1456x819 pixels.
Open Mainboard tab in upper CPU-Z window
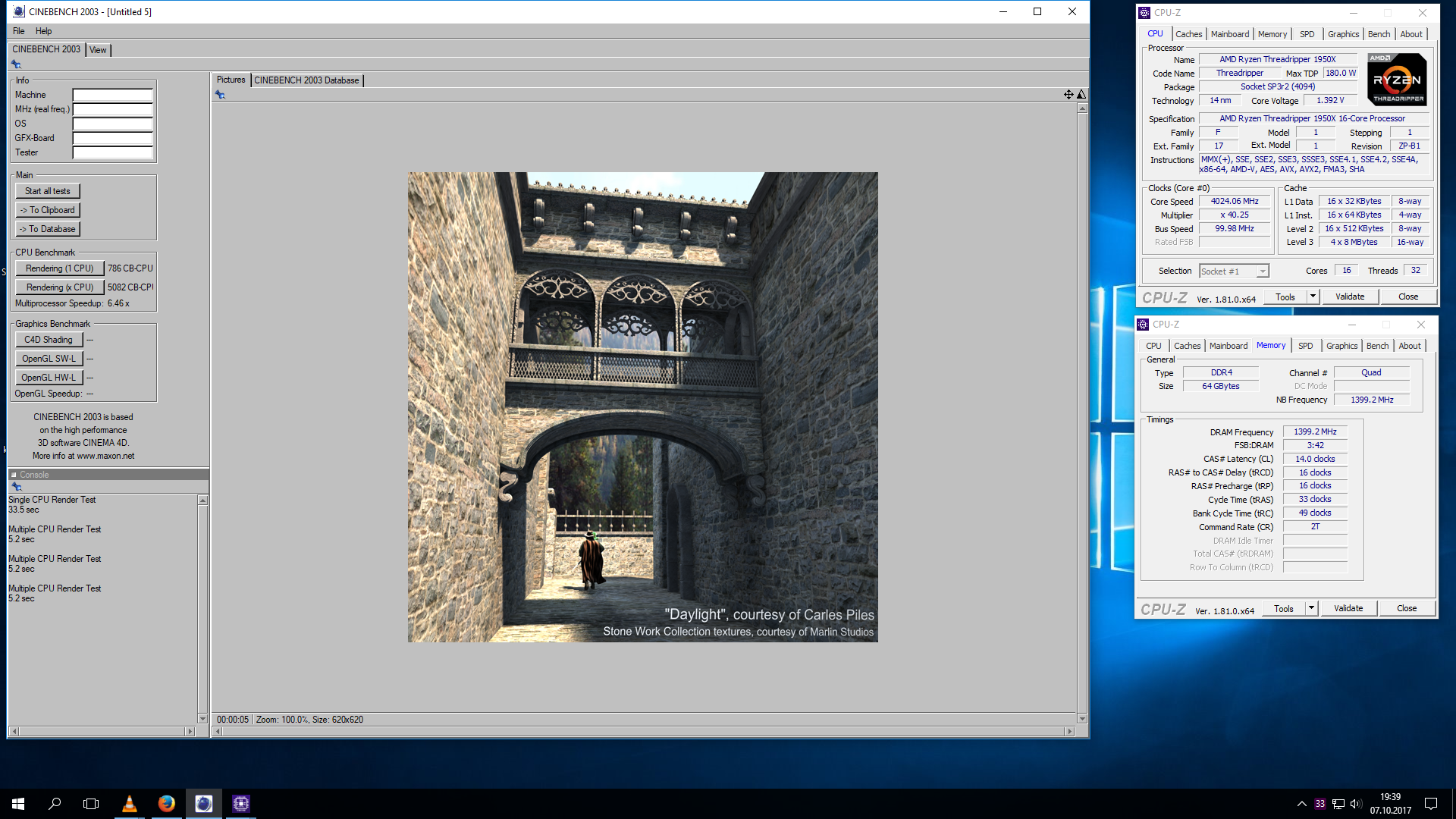(1229, 34)
